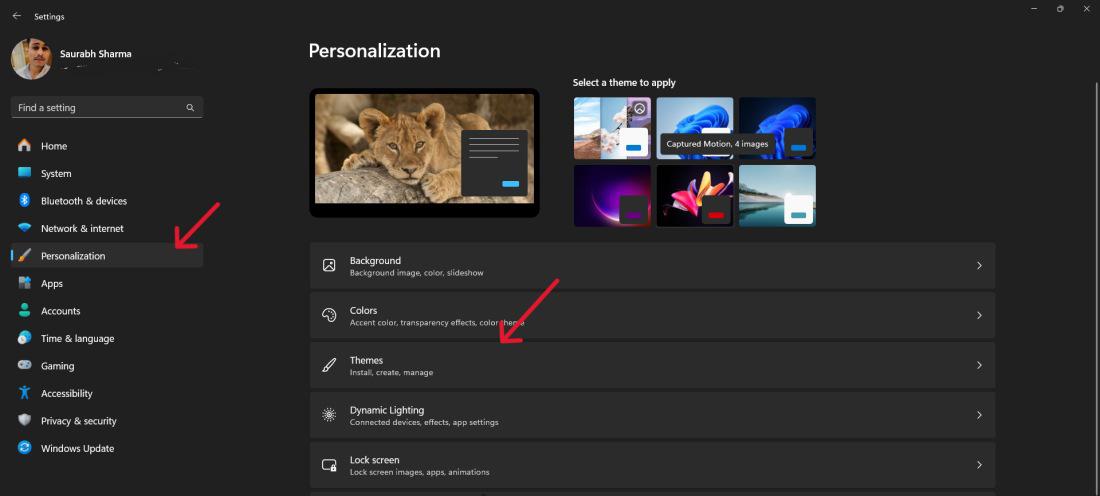Open Dynamic Lighting settings
This screenshot has height=496, width=1100.
point(652,415)
